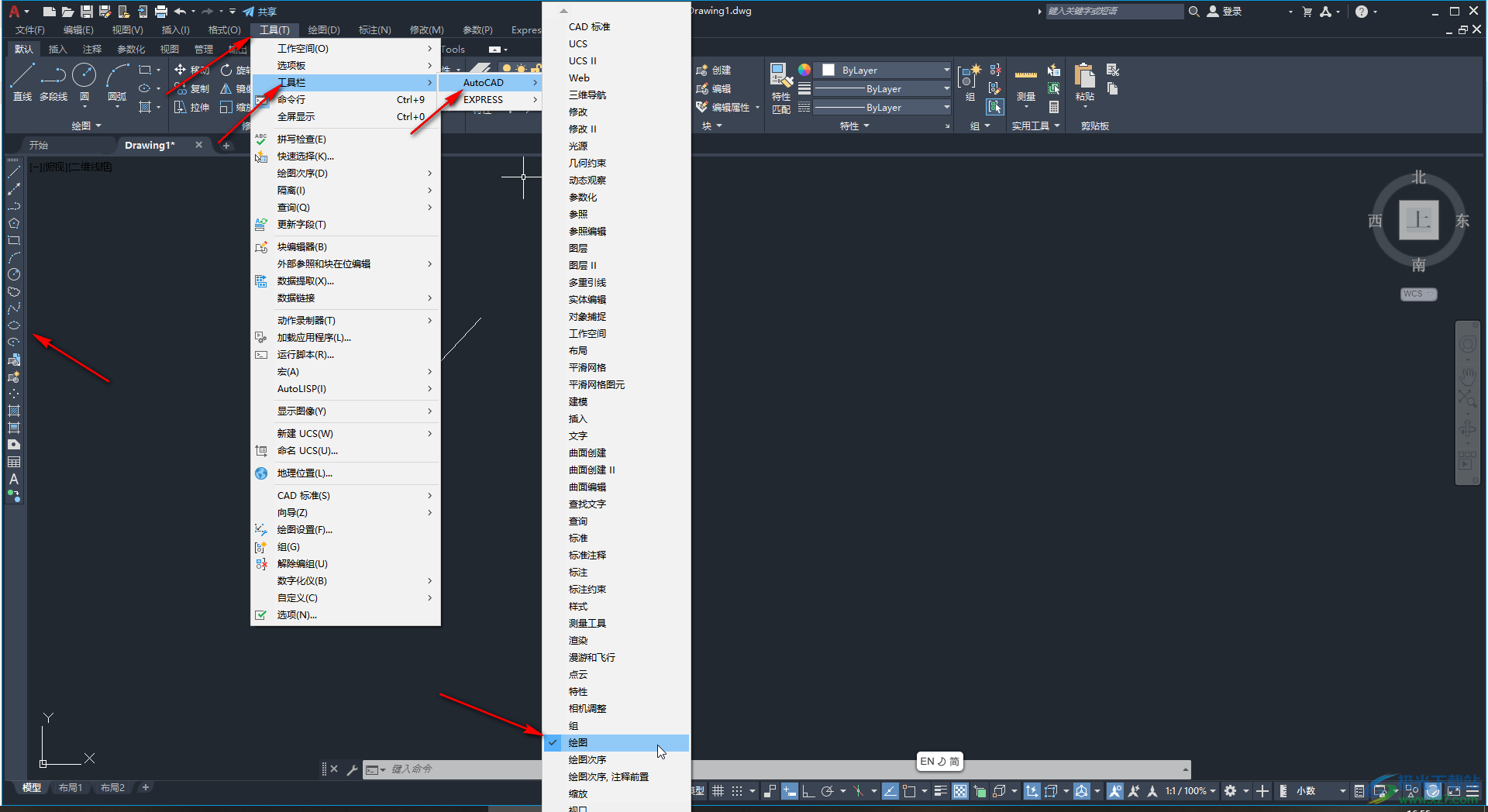Screen dimensions: 1488x812
Task: Select EXPRESS in the toolbars submenu
Action: pyautogui.click(x=489, y=100)
